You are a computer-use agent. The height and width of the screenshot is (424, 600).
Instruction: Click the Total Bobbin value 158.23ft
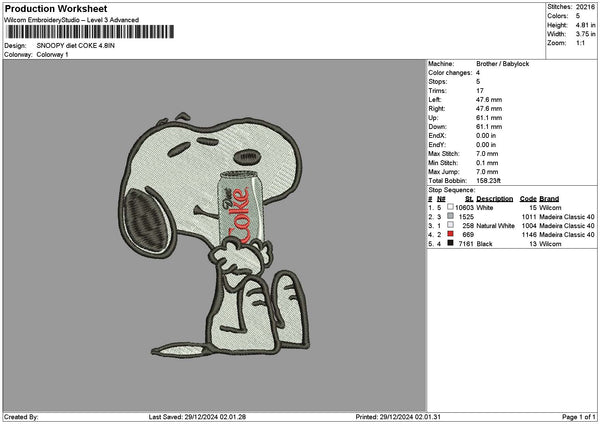[488, 181]
